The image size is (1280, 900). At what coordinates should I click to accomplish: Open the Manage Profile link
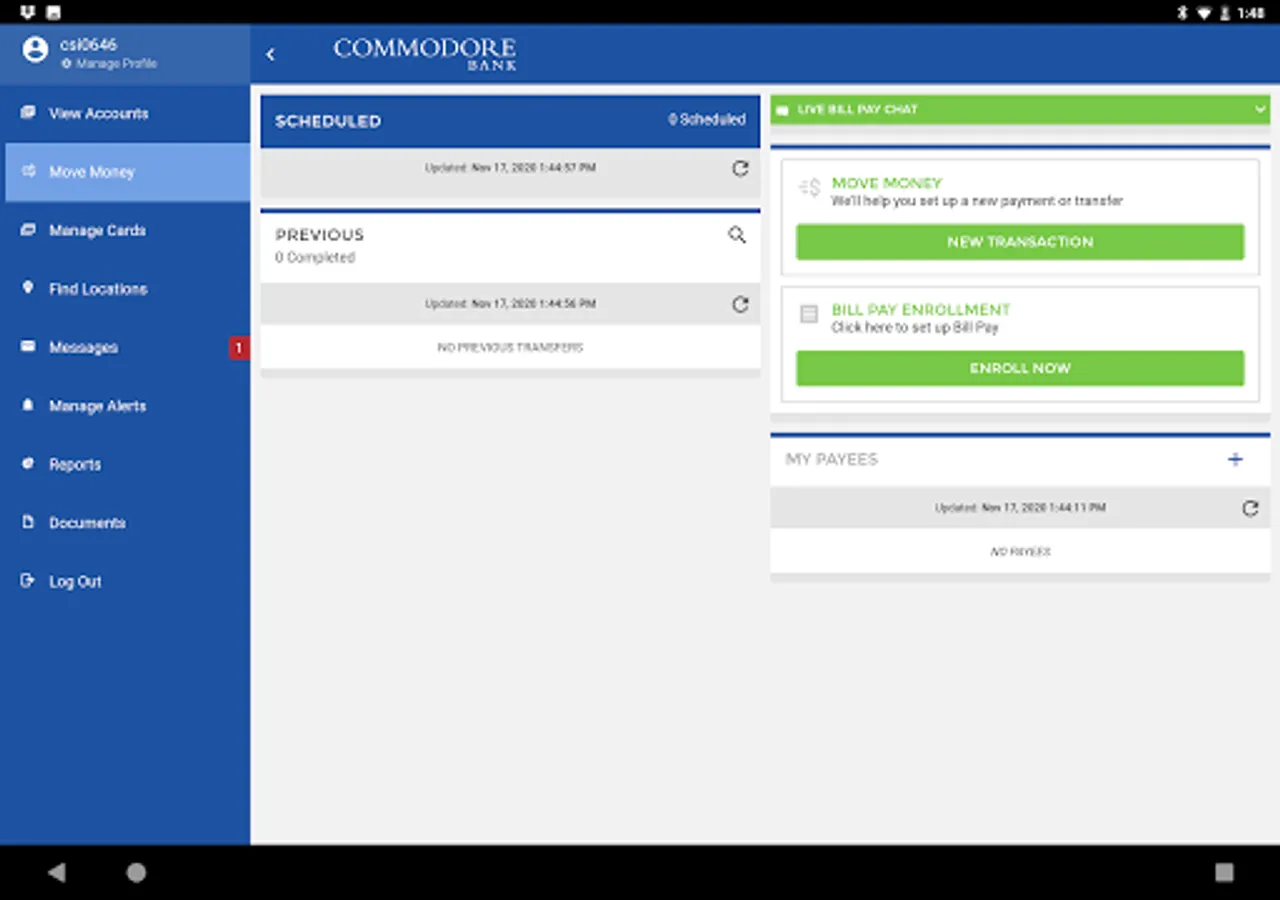[x=109, y=64]
